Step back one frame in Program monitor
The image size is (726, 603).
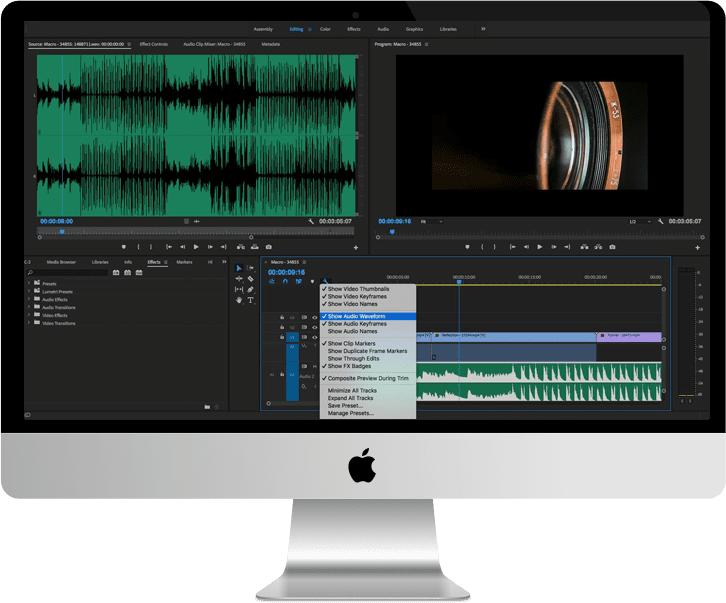[526, 247]
